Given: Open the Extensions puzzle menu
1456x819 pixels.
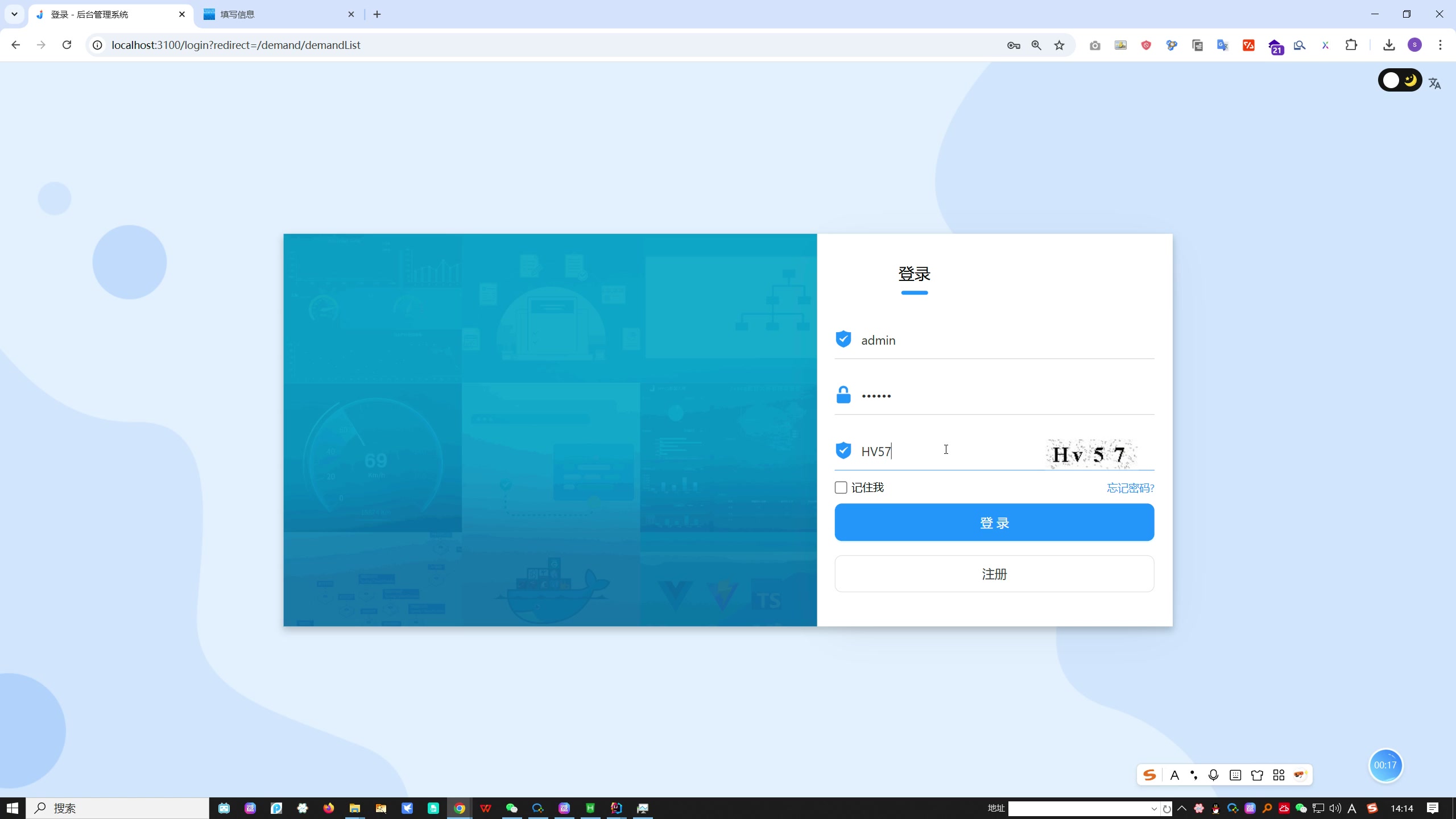Looking at the screenshot, I should [1351, 45].
